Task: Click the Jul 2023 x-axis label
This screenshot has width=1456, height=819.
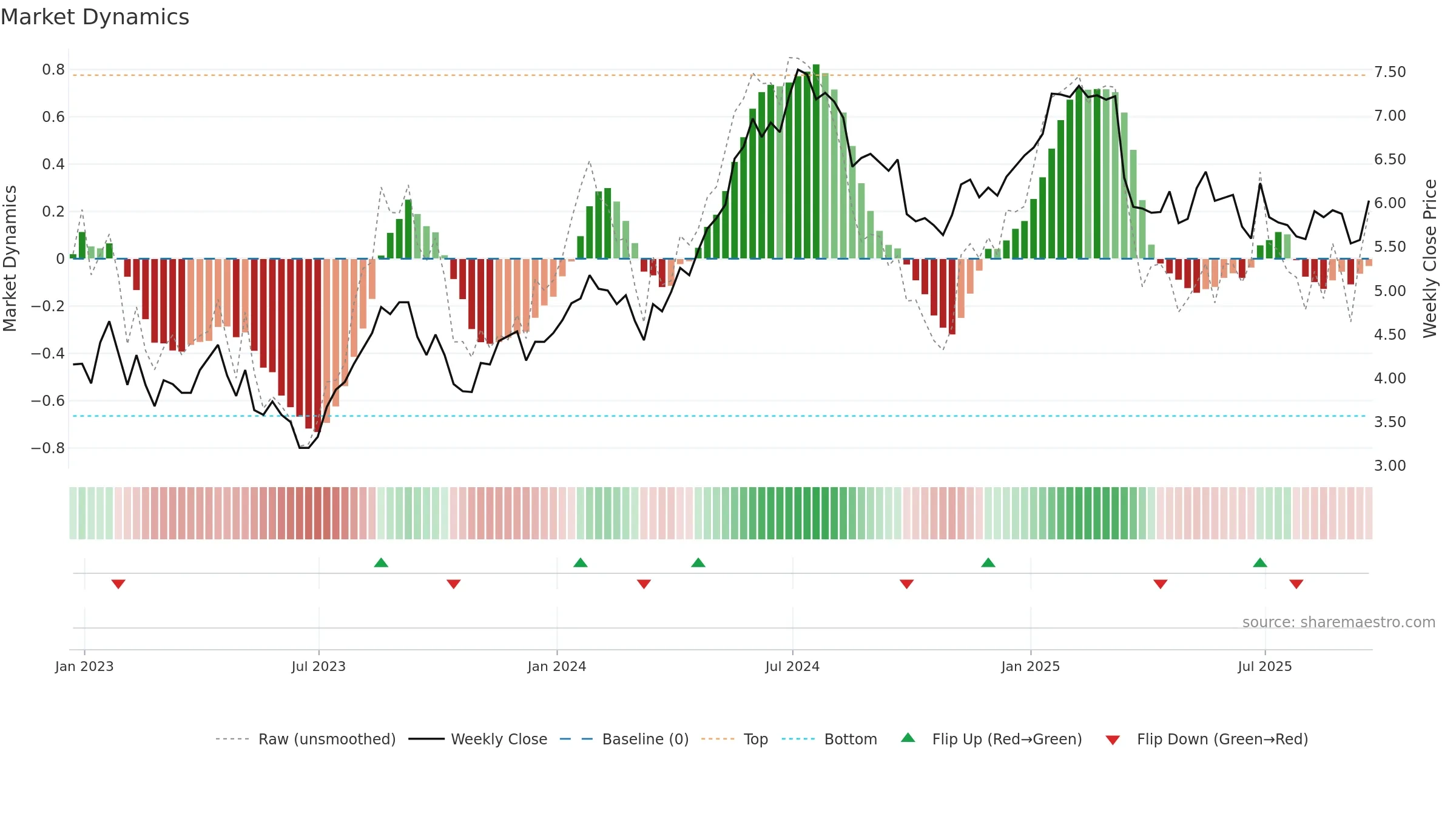Action: coord(318,666)
